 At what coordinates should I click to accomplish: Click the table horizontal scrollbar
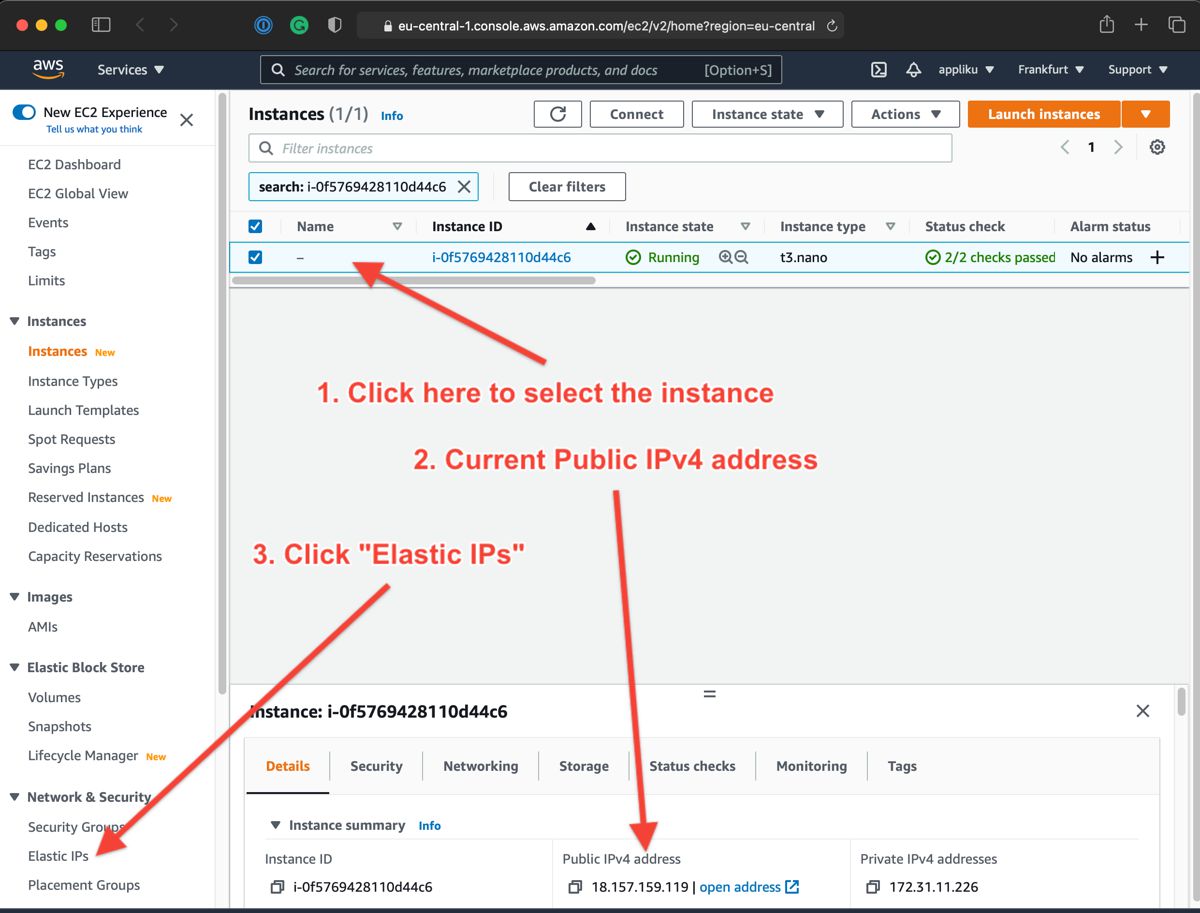(413, 281)
